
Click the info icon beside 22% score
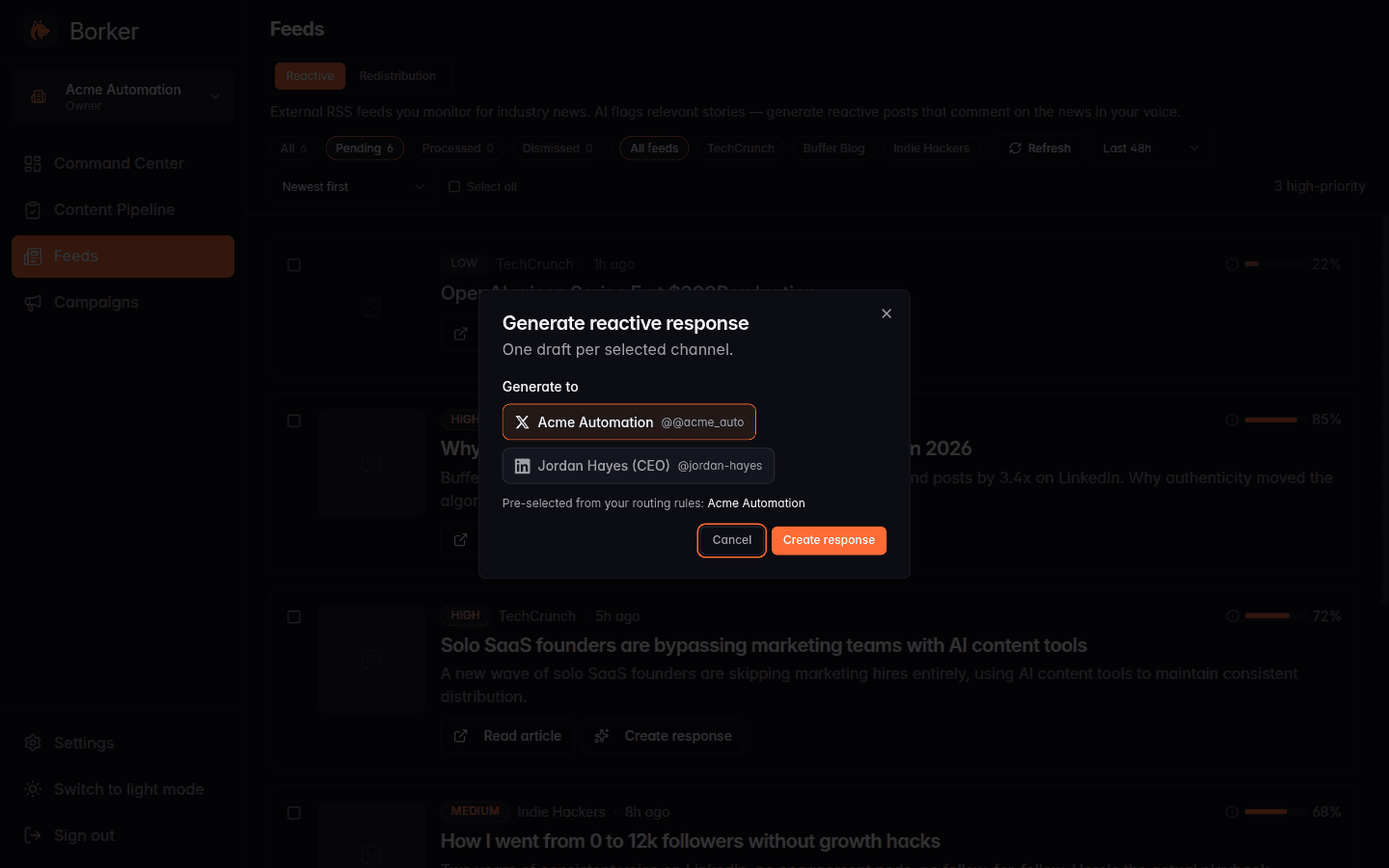pos(1232,264)
